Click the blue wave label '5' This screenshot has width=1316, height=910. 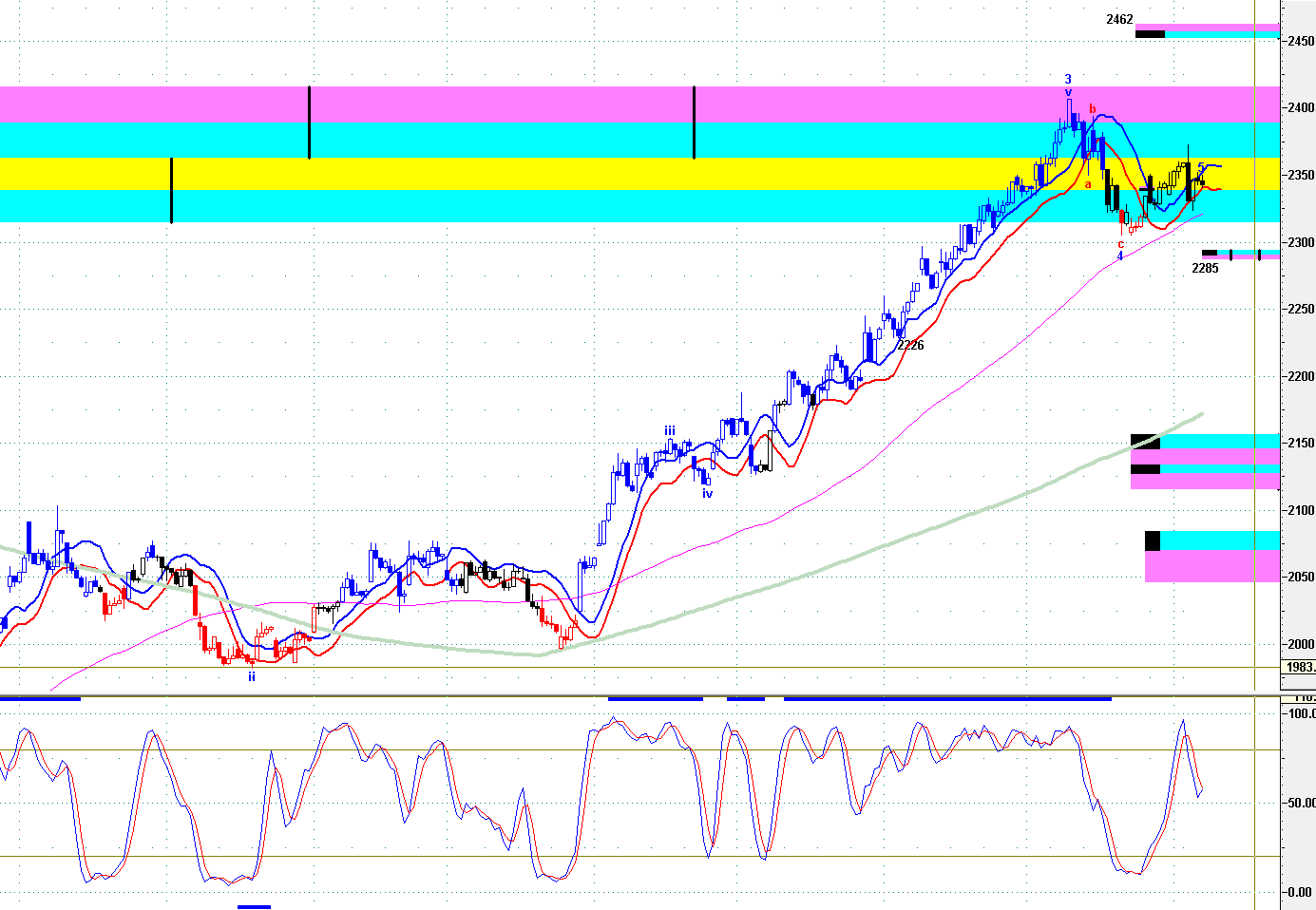pos(1201,167)
